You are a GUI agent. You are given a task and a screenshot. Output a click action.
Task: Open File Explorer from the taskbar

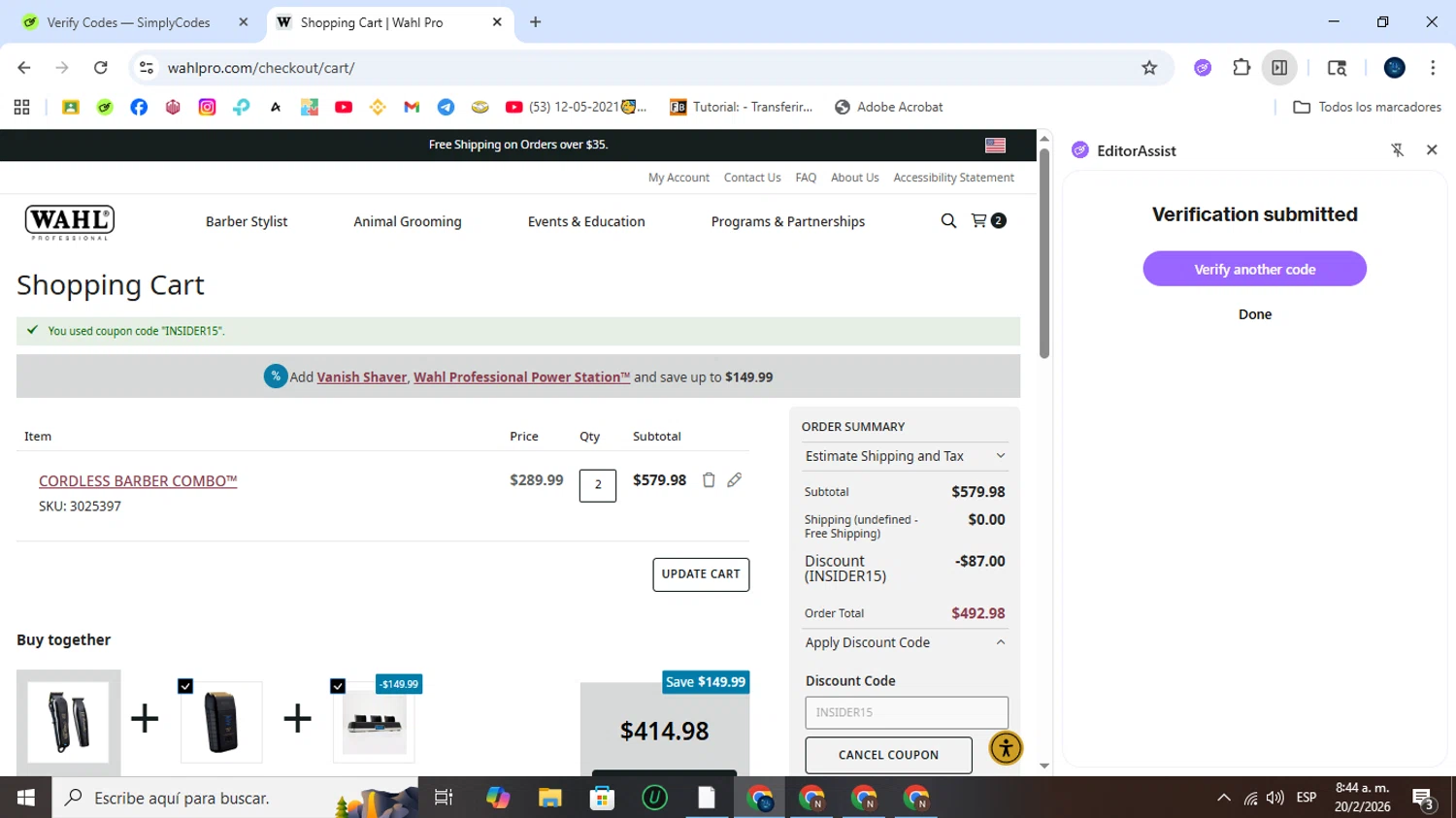pos(550,798)
